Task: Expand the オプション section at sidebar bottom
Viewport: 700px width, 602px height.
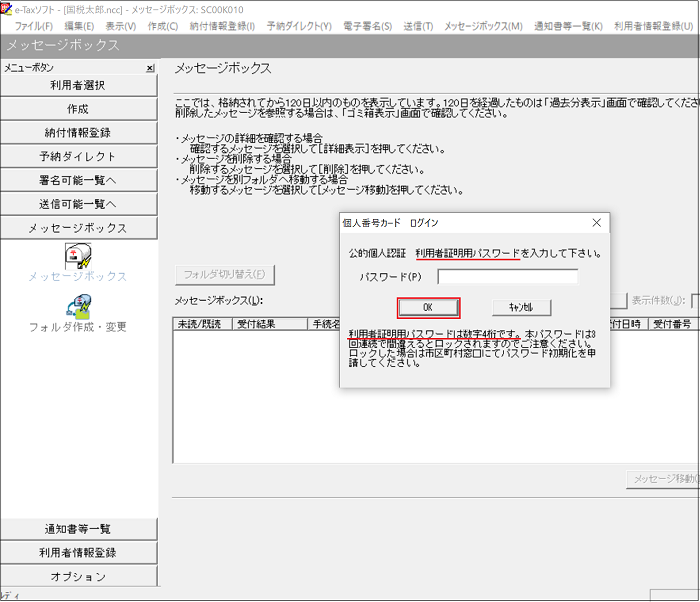Action: click(x=78, y=577)
